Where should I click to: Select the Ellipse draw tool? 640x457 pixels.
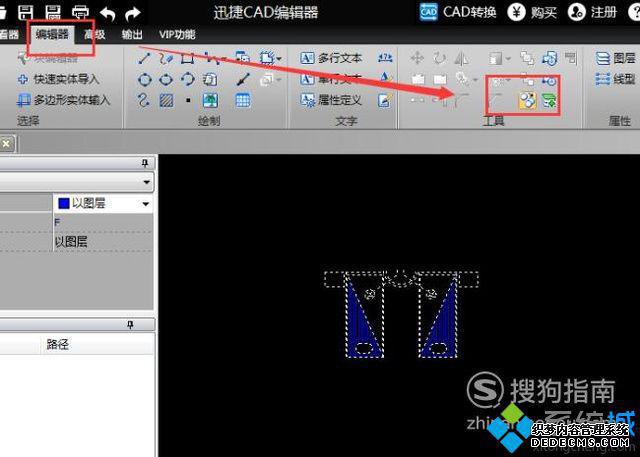166,79
